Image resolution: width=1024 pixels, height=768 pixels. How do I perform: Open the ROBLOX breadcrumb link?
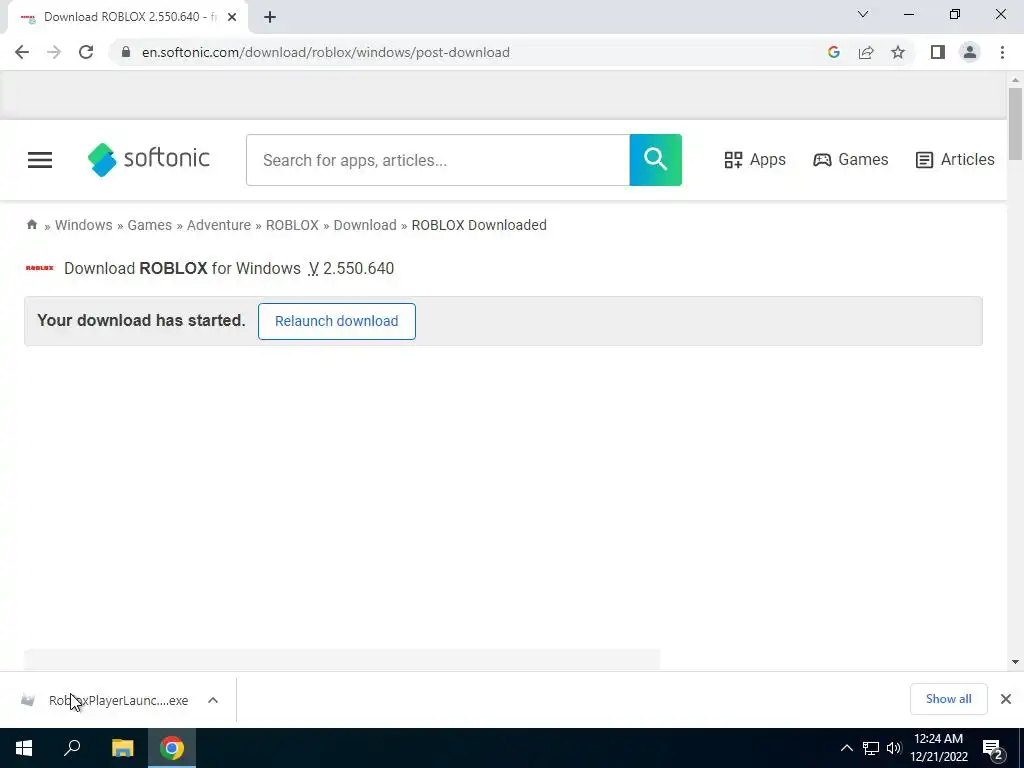292,225
